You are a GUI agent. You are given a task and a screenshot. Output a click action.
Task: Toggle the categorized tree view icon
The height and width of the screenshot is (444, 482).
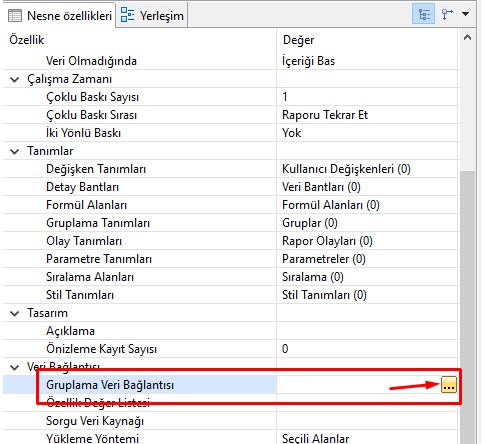click(424, 14)
